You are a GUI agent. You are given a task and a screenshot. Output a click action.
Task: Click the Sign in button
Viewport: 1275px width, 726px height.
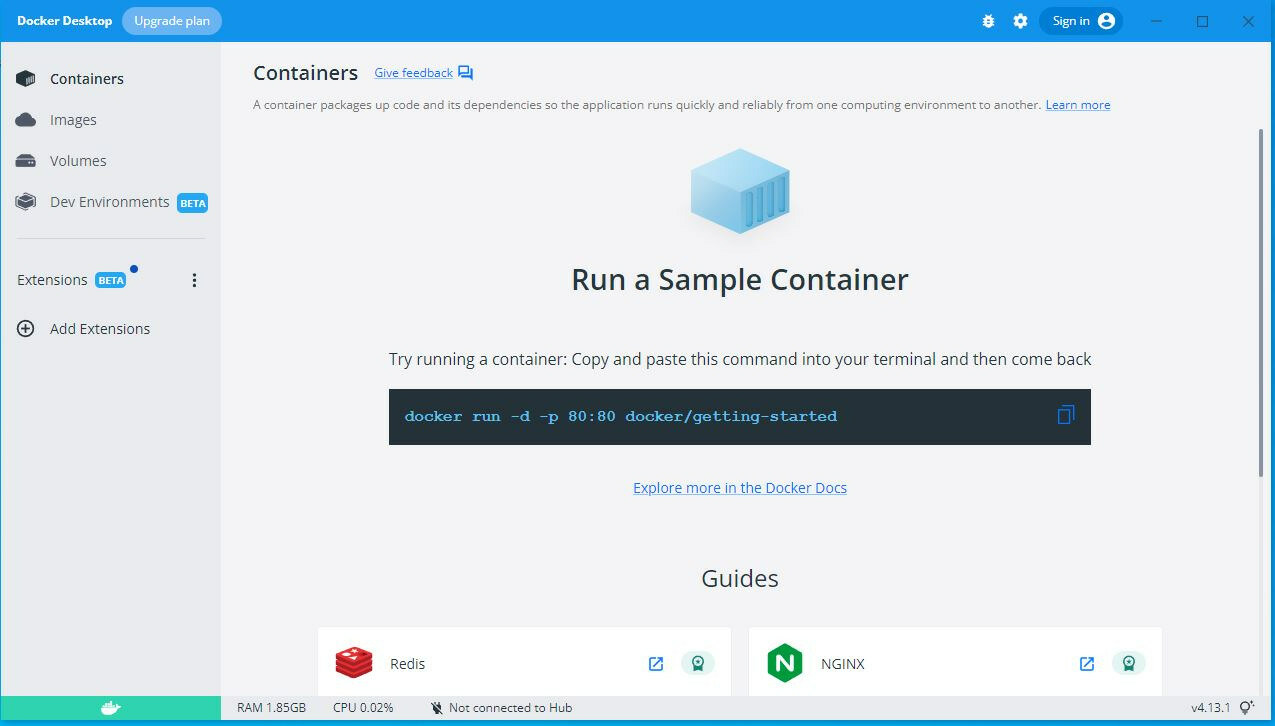[1081, 21]
